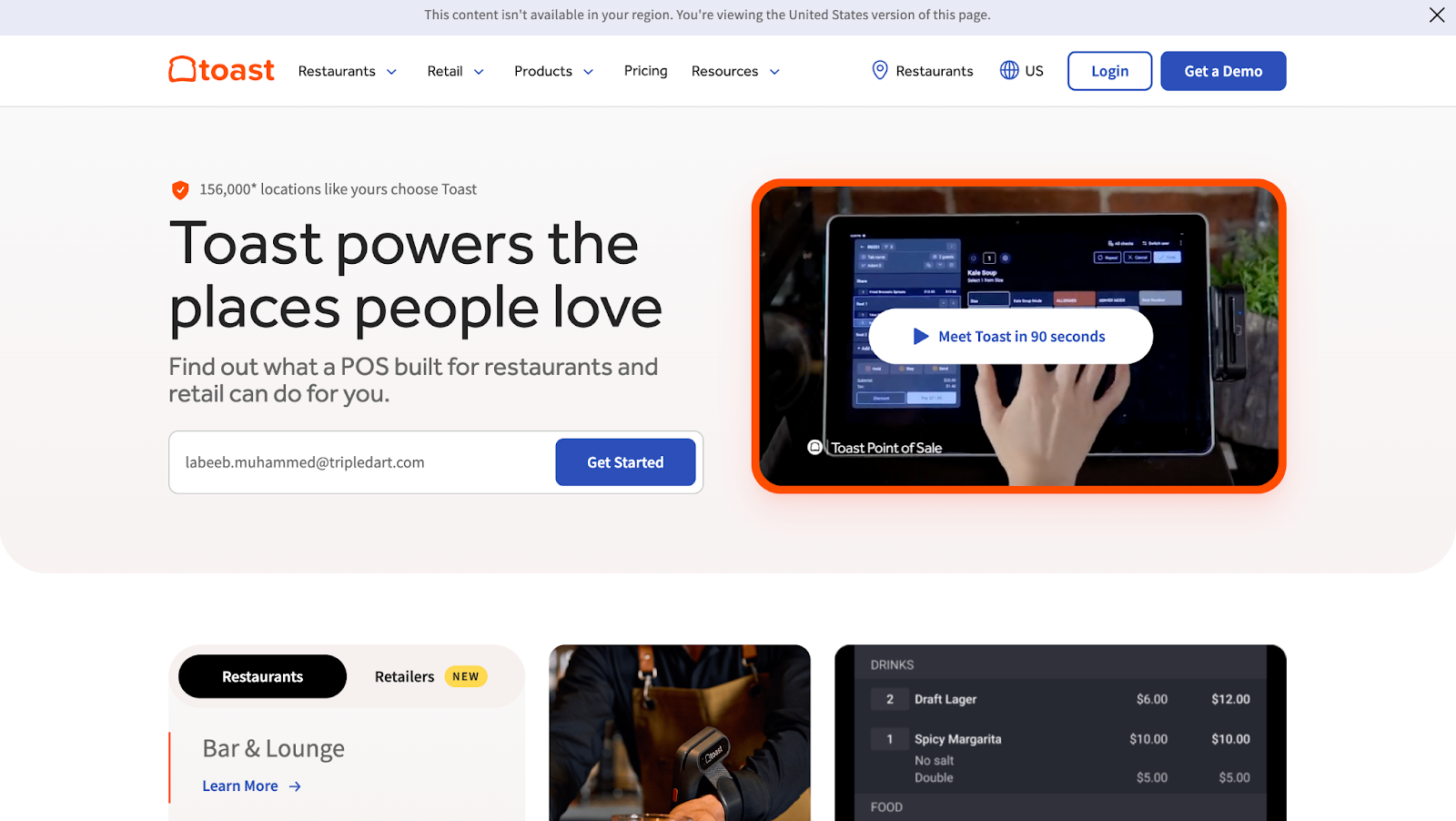1456x821 pixels.
Task: Click the location pin icon beside Restaurants
Action: [x=880, y=70]
